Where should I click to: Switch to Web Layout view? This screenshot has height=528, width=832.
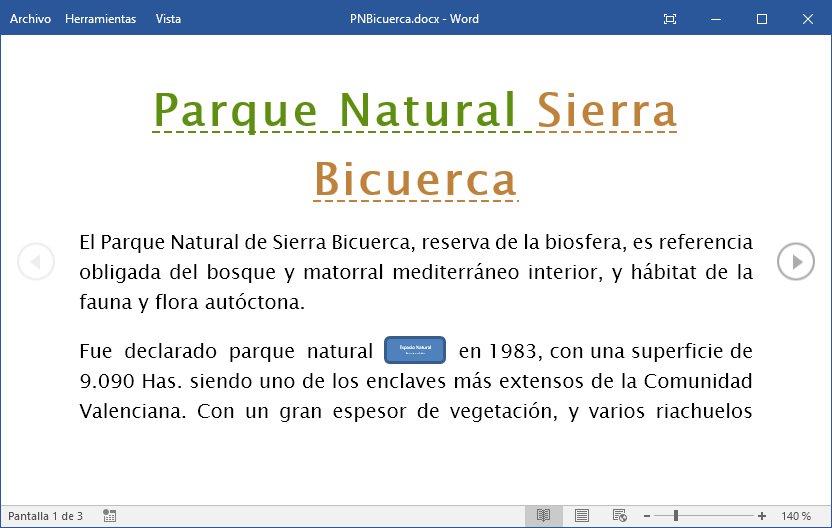point(619,516)
